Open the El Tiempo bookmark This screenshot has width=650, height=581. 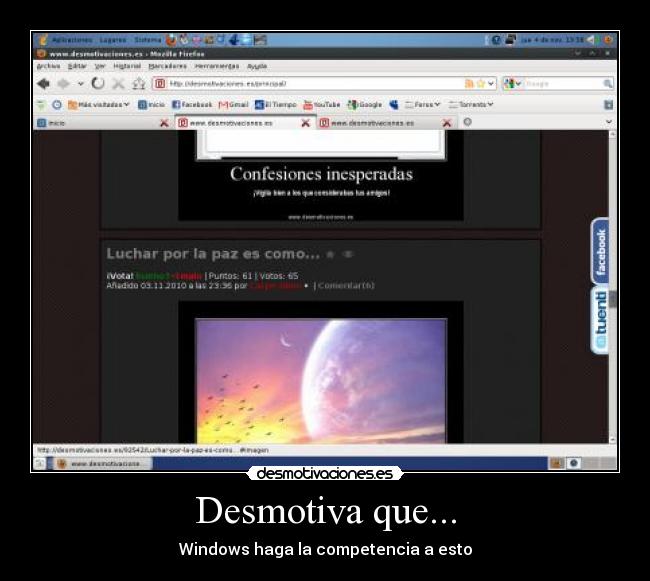[276, 105]
